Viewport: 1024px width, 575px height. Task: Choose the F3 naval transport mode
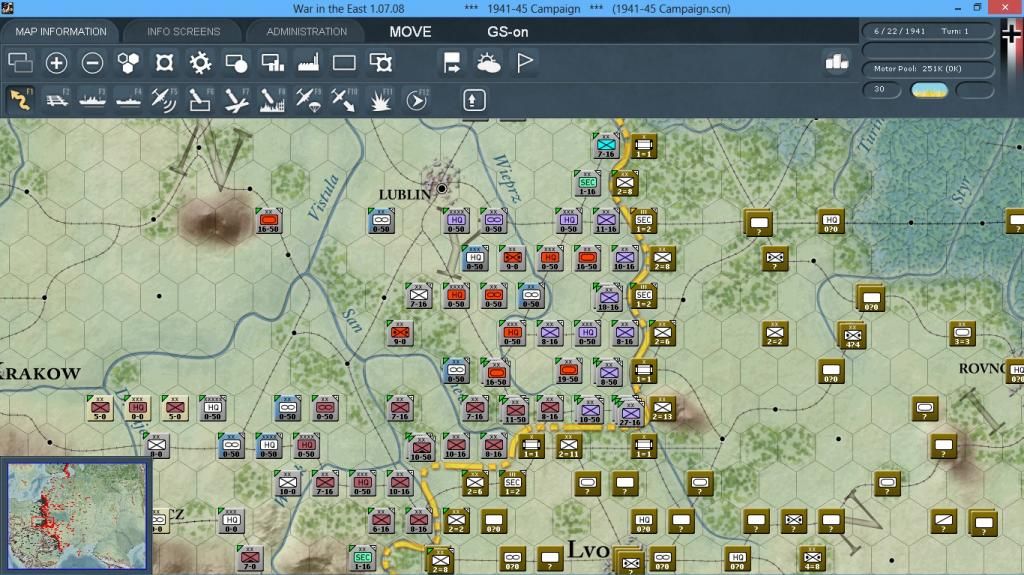coord(92,99)
